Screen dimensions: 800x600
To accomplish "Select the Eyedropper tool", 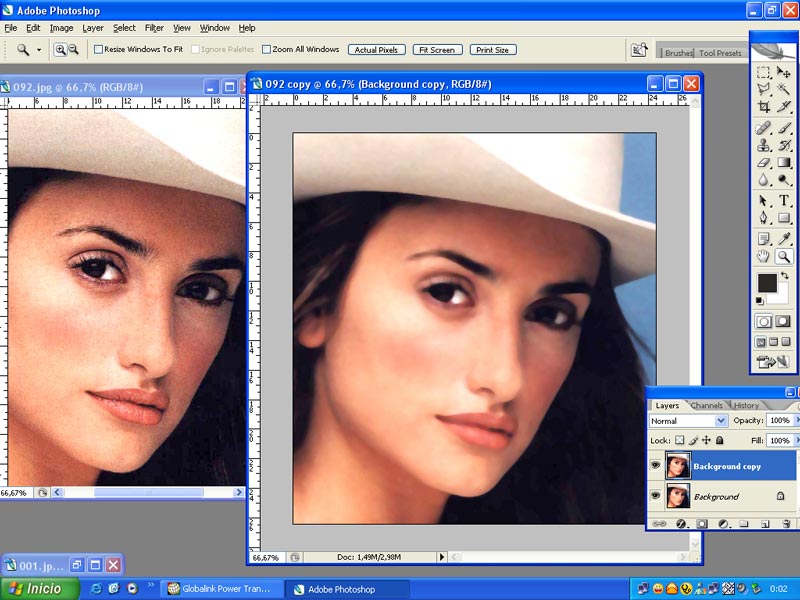I will [785, 238].
